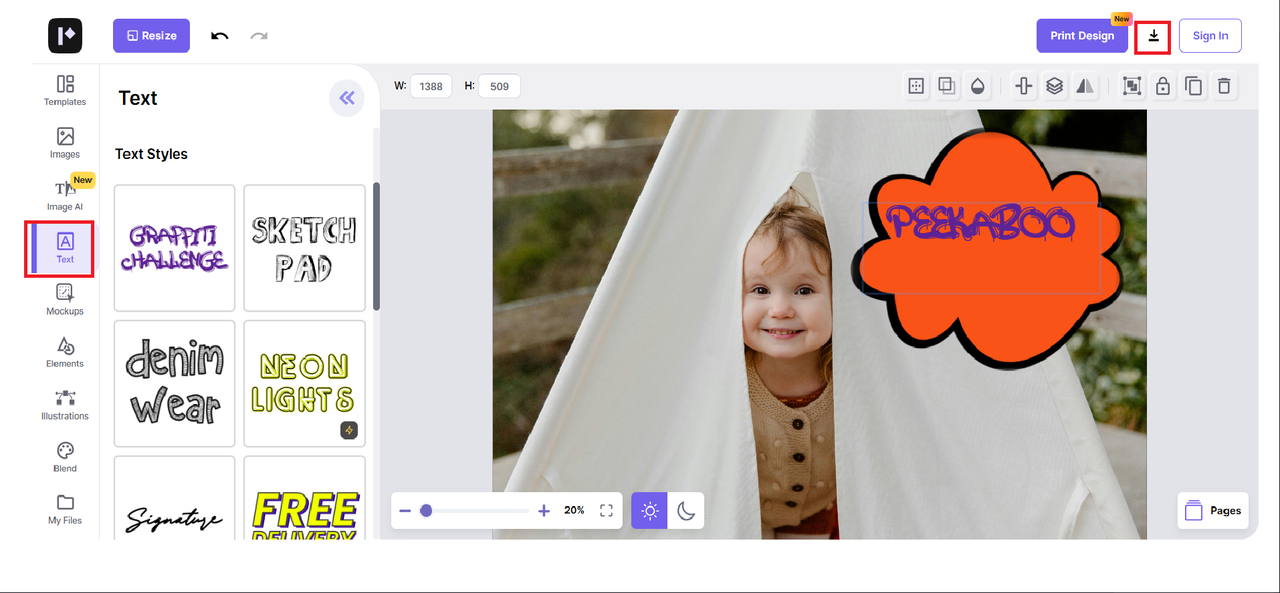Switch to the Elements sidebar tab
This screenshot has width=1280, height=593.
click(x=65, y=352)
